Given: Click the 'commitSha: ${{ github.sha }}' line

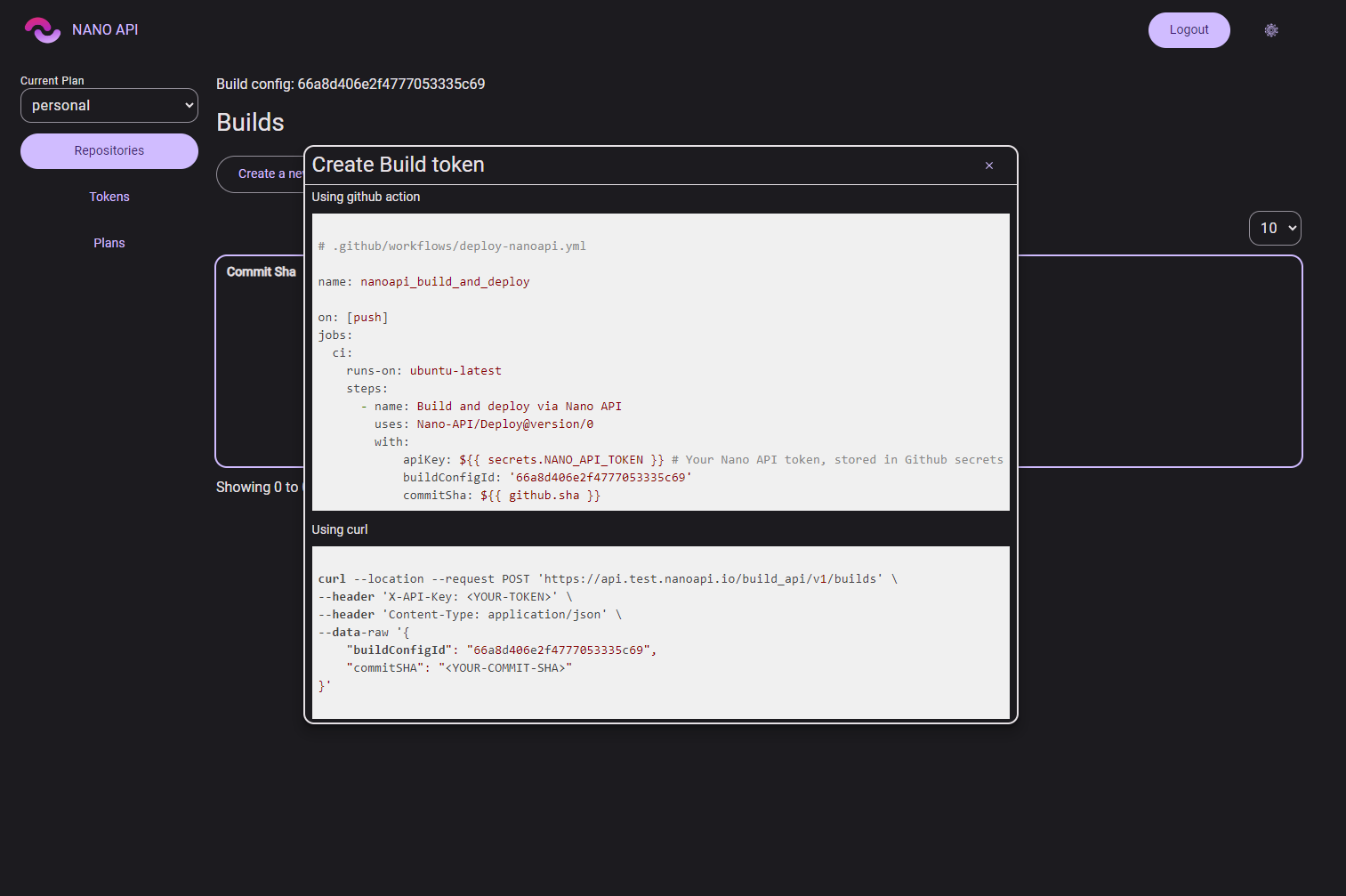Looking at the screenshot, I should (502, 496).
